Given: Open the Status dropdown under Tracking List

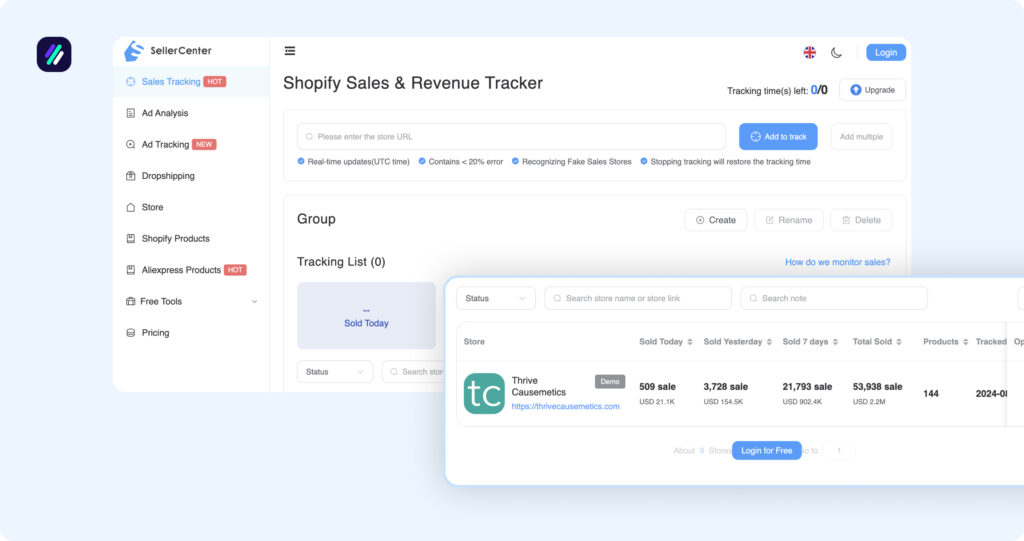Looking at the screenshot, I should (335, 372).
